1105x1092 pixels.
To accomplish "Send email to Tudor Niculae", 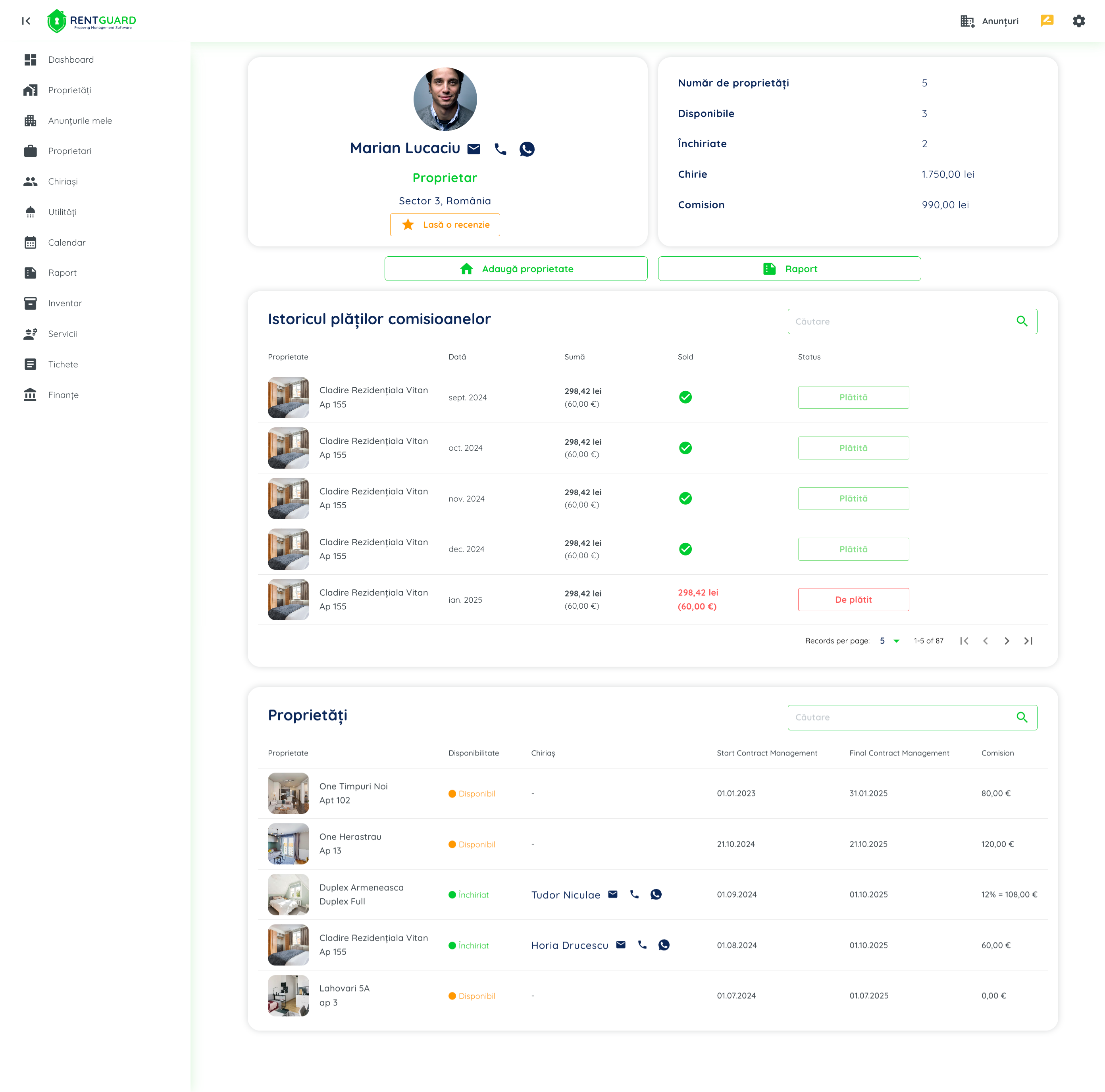I will click(612, 894).
